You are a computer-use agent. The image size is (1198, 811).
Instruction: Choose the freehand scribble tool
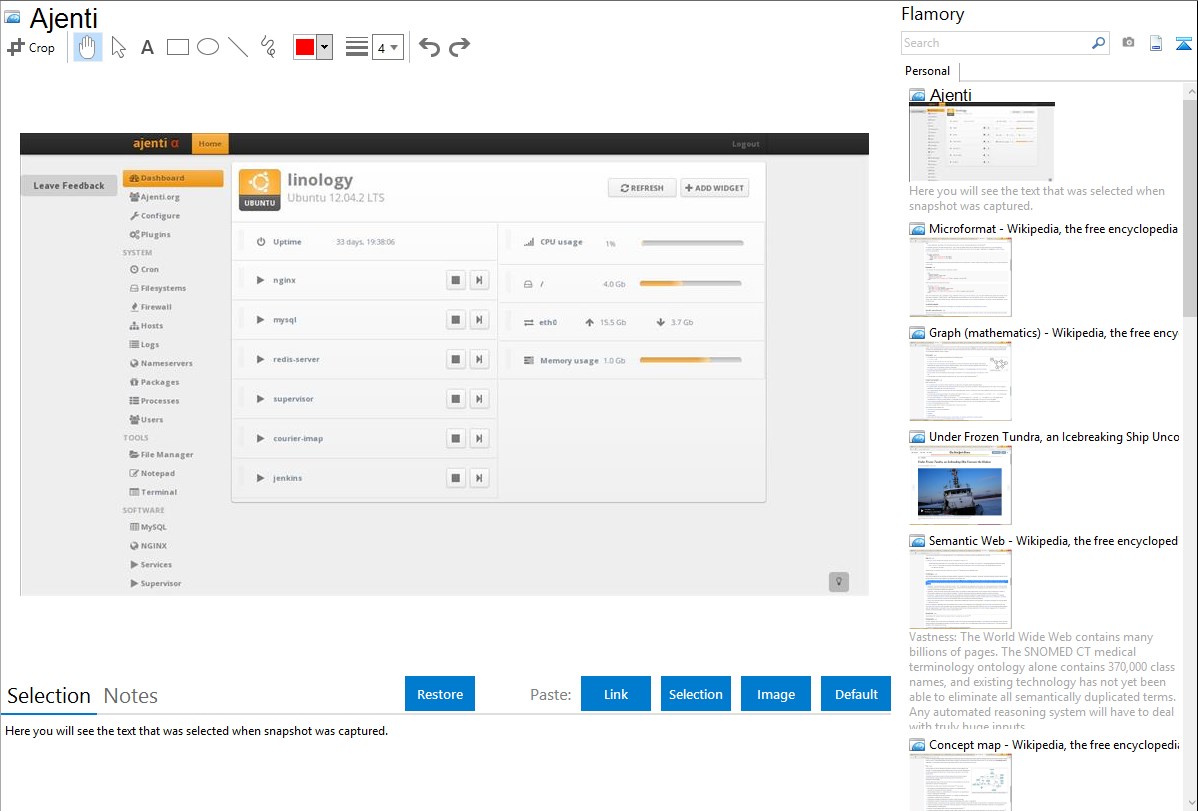268,47
